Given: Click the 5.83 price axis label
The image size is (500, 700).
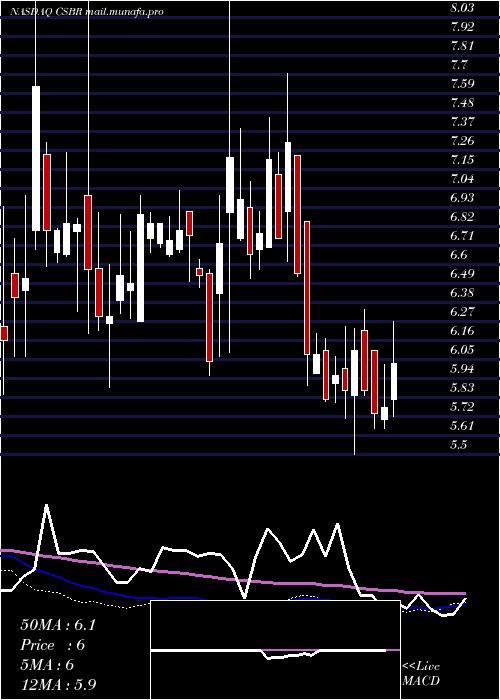Looking at the screenshot, I should click(464, 387).
